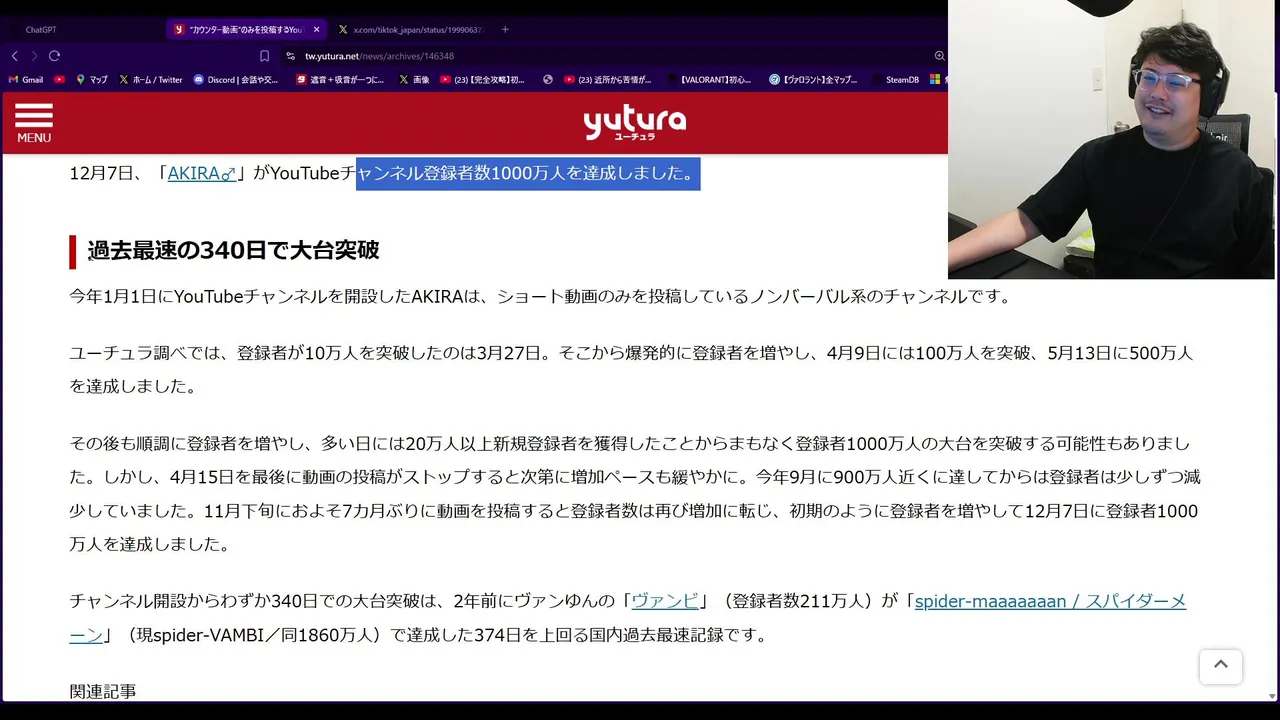Go to the yutura logo home link
Viewport: 1280px width, 720px height.
[635, 123]
